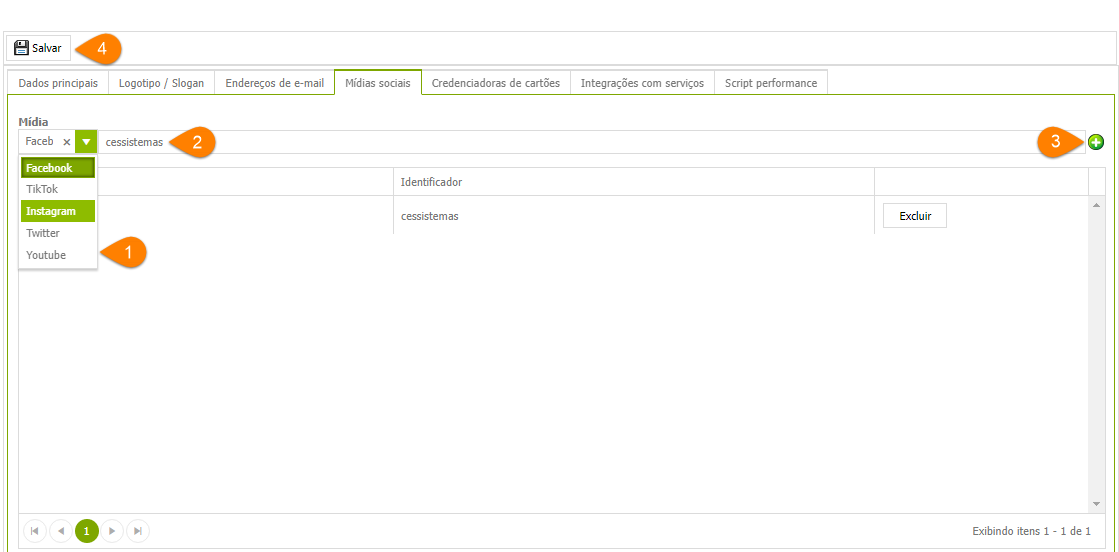Go to the last page of results
This screenshot has width=1119, height=552.
click(x=138, y=531)
